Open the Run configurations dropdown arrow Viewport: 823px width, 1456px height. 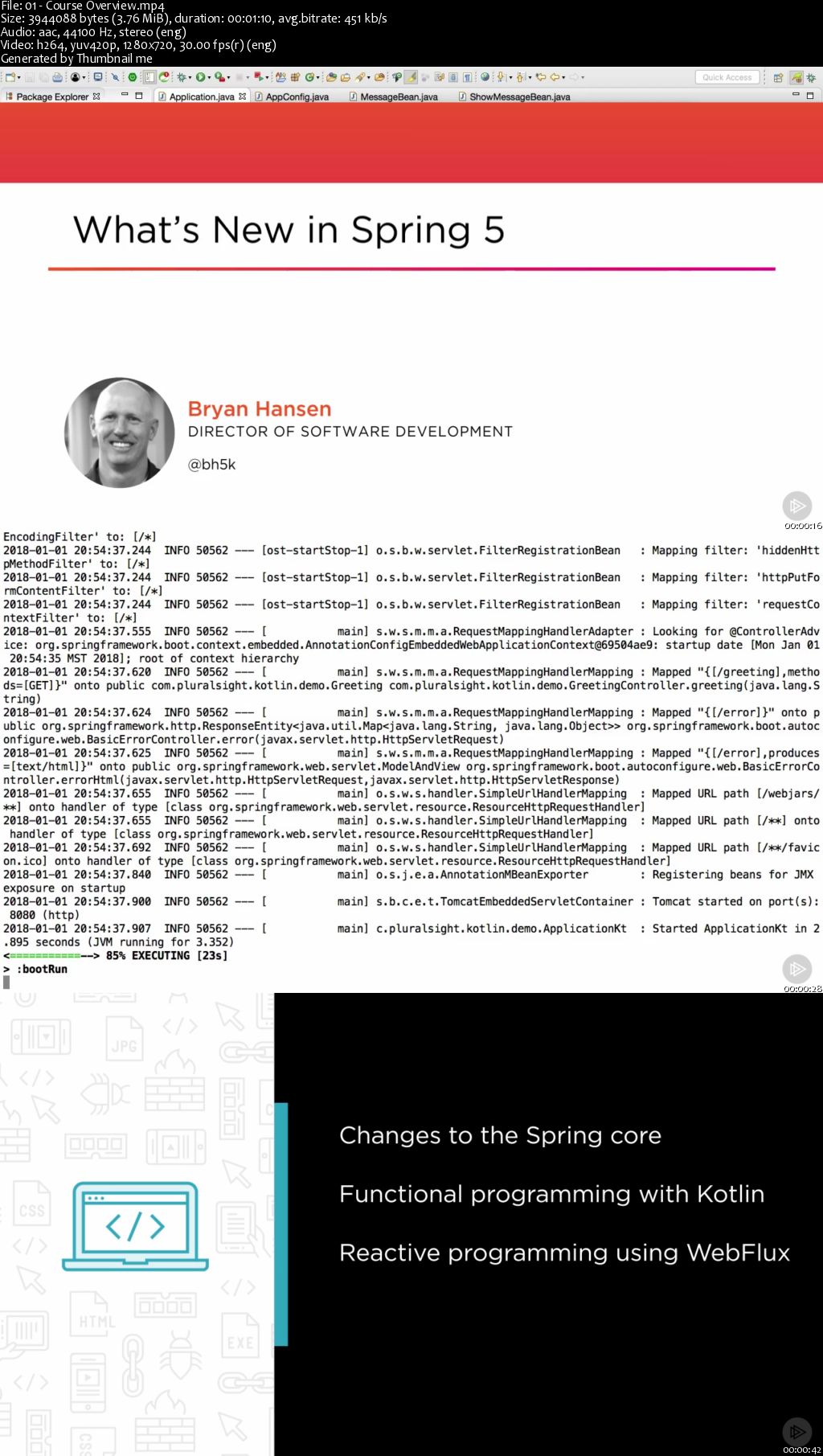209,78
